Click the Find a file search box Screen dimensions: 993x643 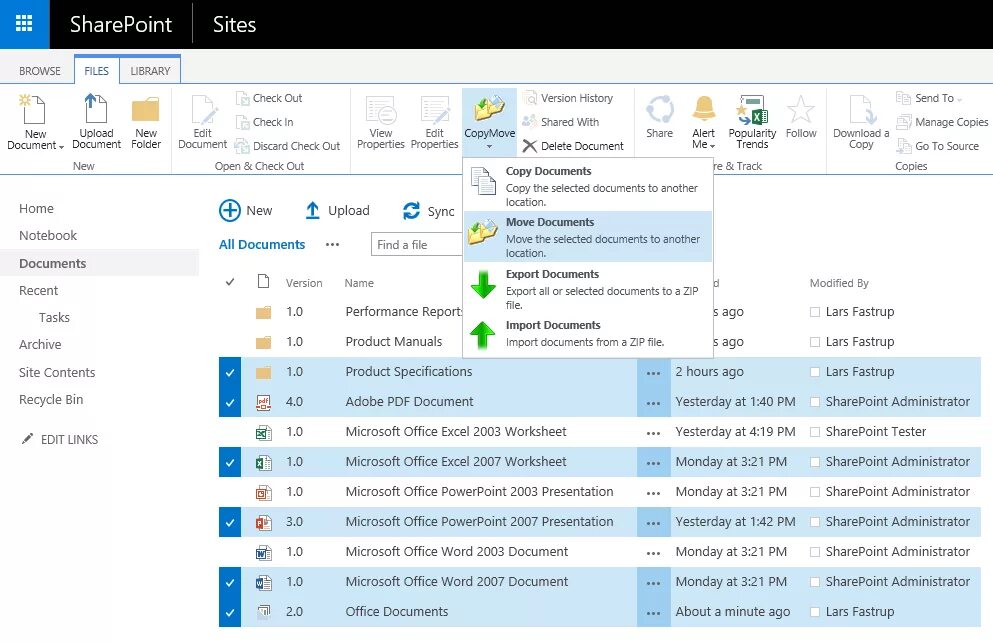pos(417,245)
